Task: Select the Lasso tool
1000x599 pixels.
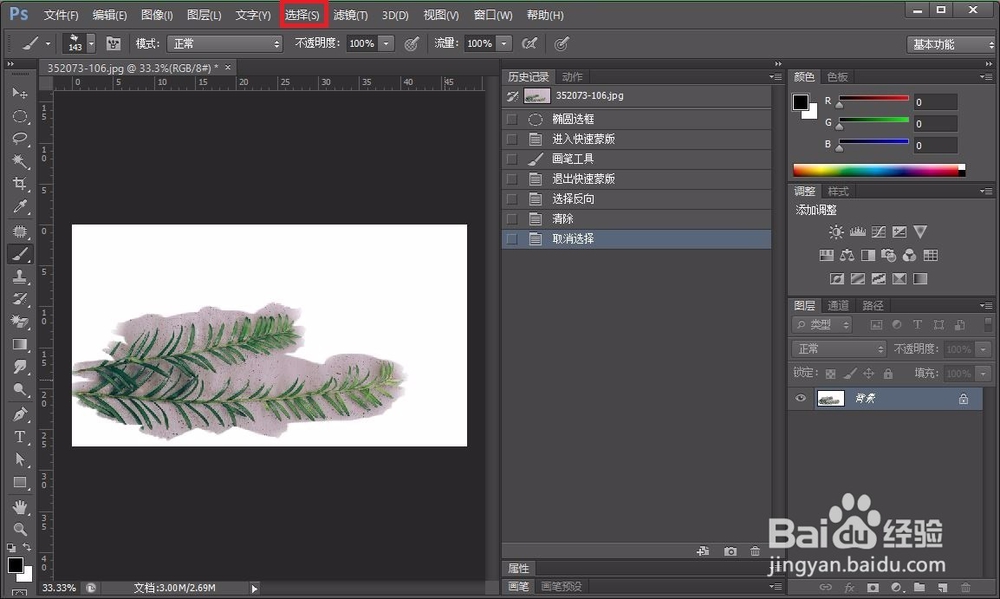Action: coord(20,138)
